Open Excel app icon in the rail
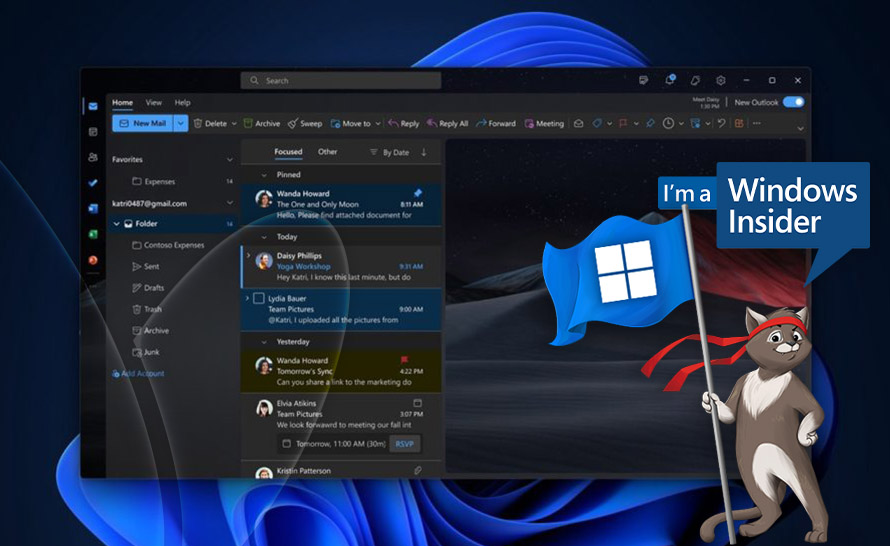The image size is (890, 546). coord(93,234)
